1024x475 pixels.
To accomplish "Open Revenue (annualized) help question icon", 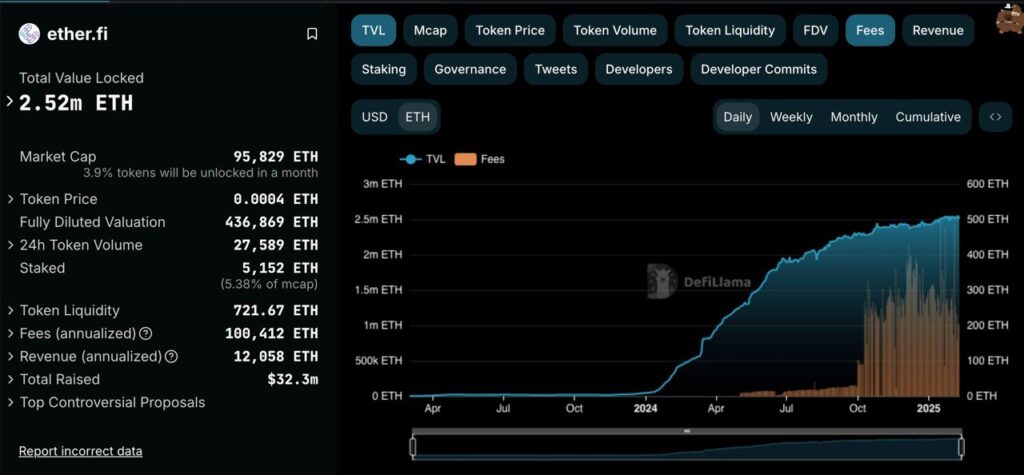I will tap(171, 357).
